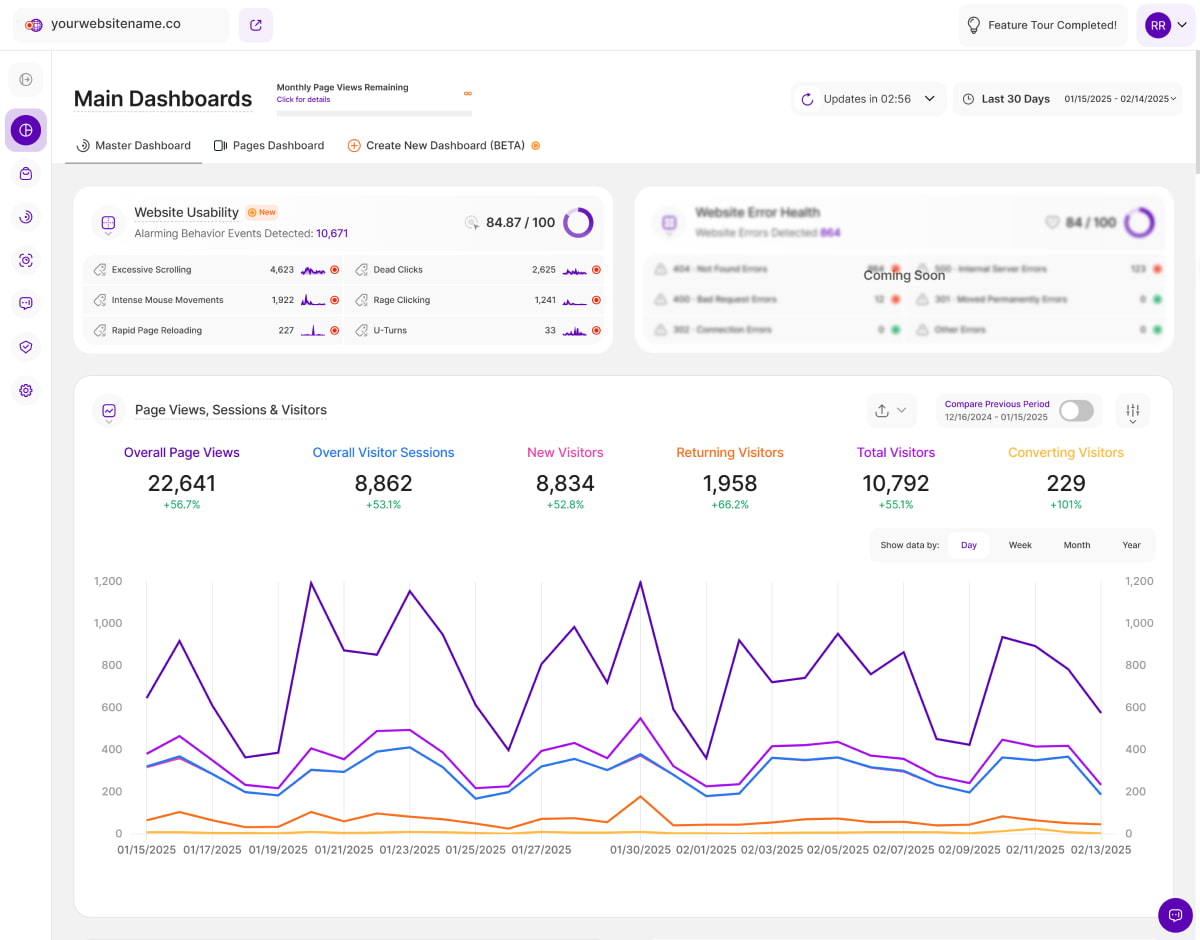Image resolution: width=1200 pixels, height=940 pixels.
Task: Switch to the Pages Dashboard tab
Action: [x=269, y=146]
